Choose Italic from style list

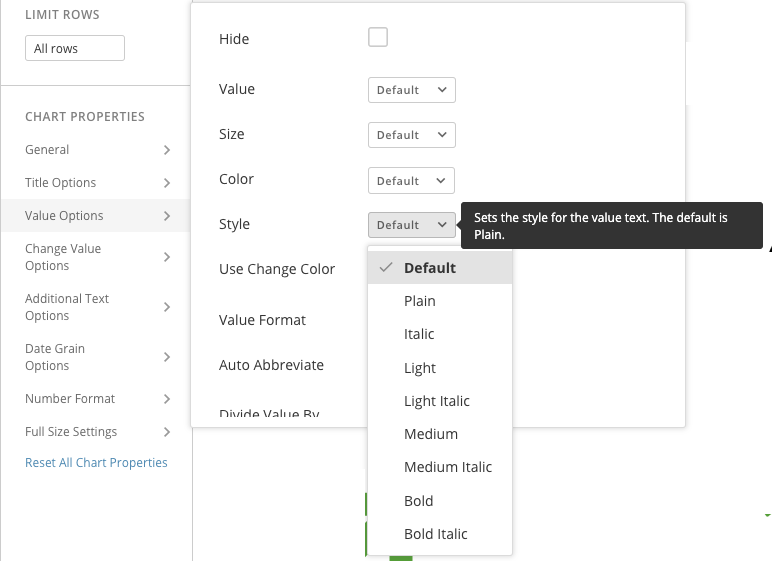pos(419,334)
